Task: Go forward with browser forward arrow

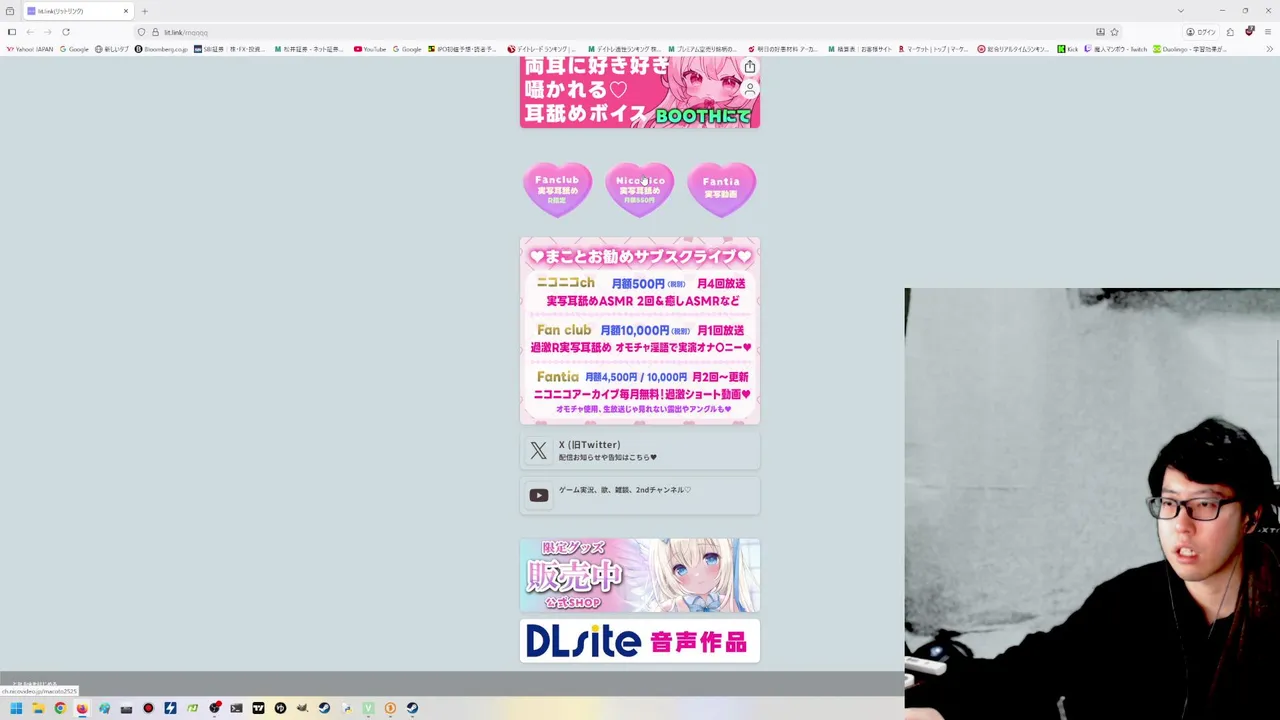Action: pos(47,32)
